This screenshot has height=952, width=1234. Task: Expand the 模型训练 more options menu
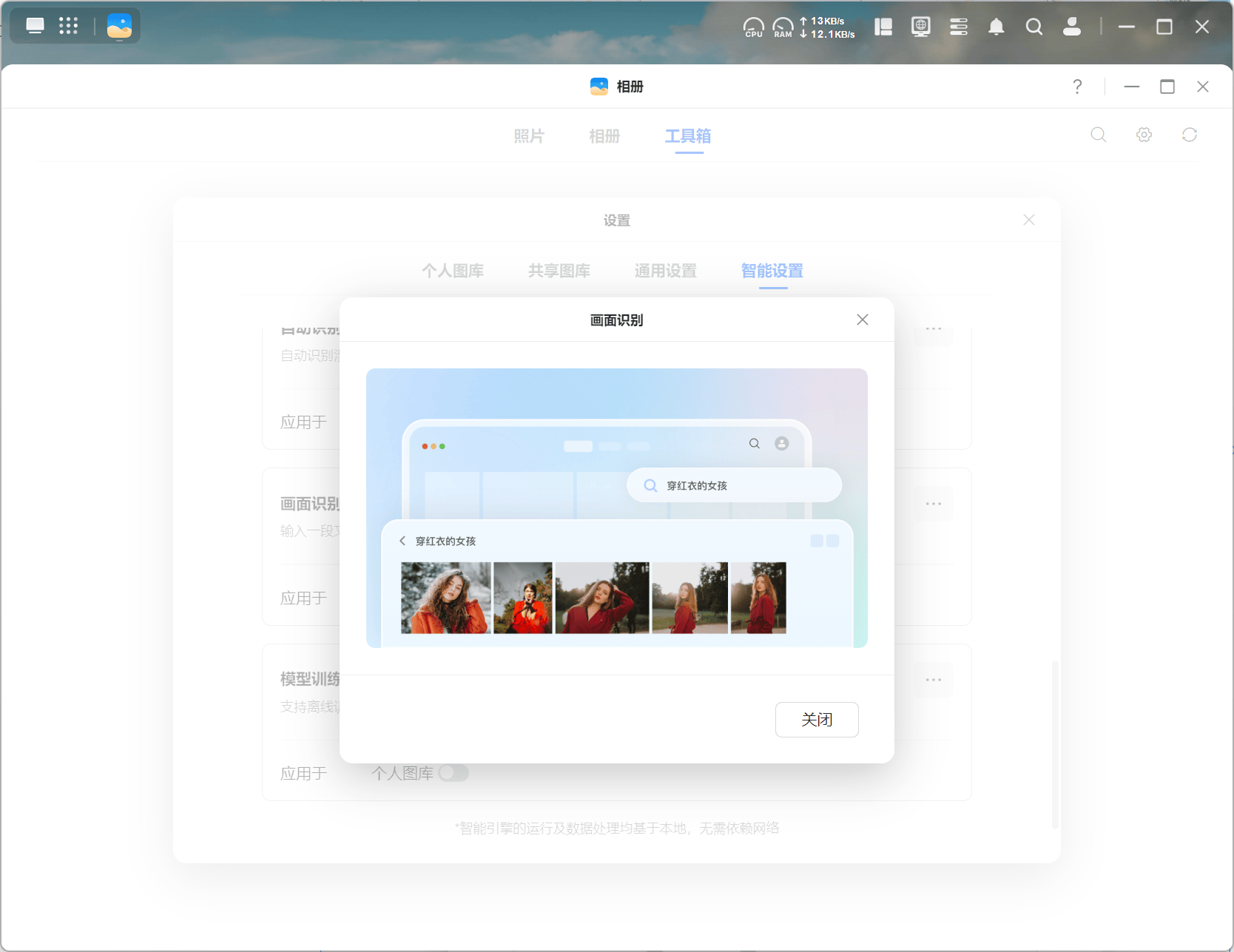pos(933,680)
